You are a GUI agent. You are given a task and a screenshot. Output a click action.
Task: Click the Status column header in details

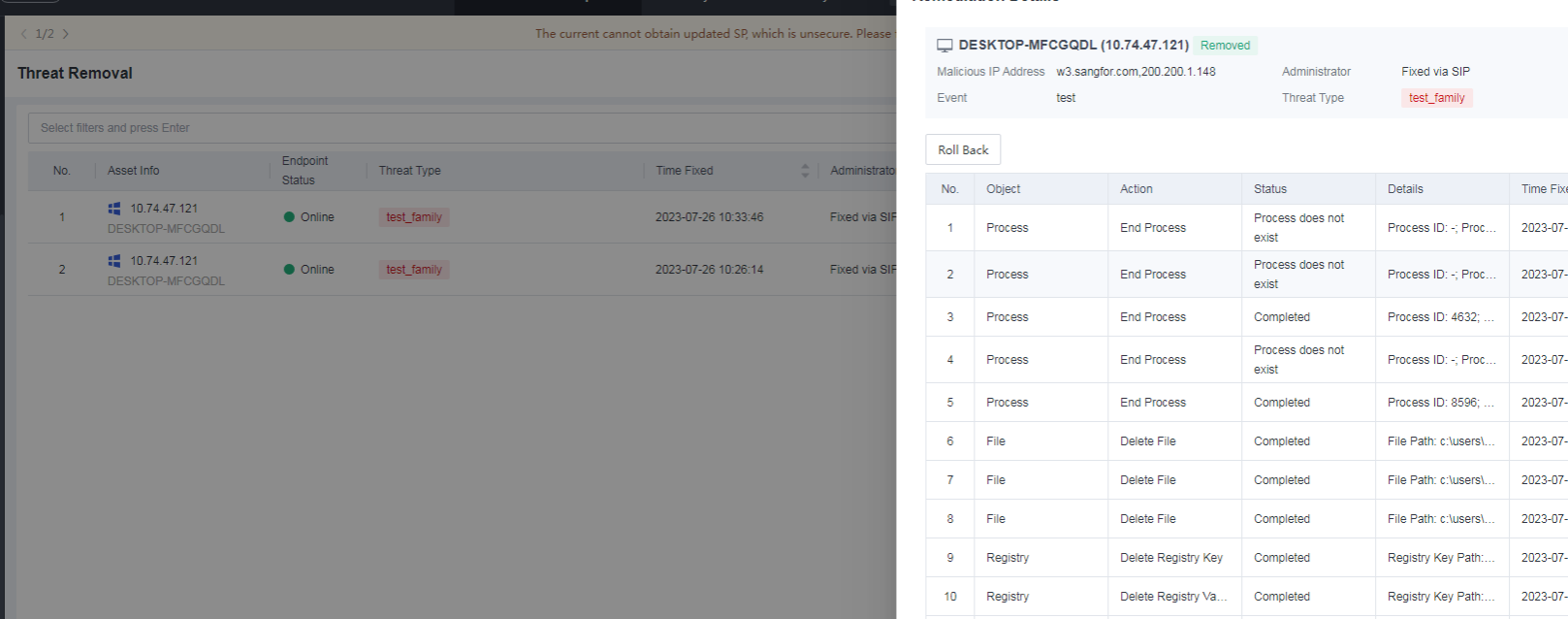coord(1269,189)
